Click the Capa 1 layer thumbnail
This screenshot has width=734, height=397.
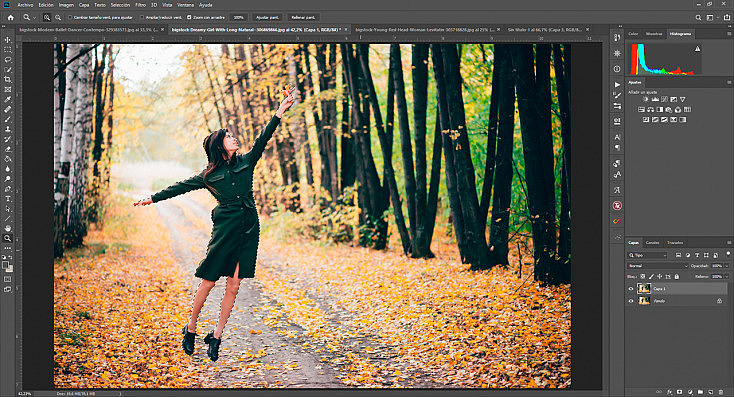[x=644, y=289]
